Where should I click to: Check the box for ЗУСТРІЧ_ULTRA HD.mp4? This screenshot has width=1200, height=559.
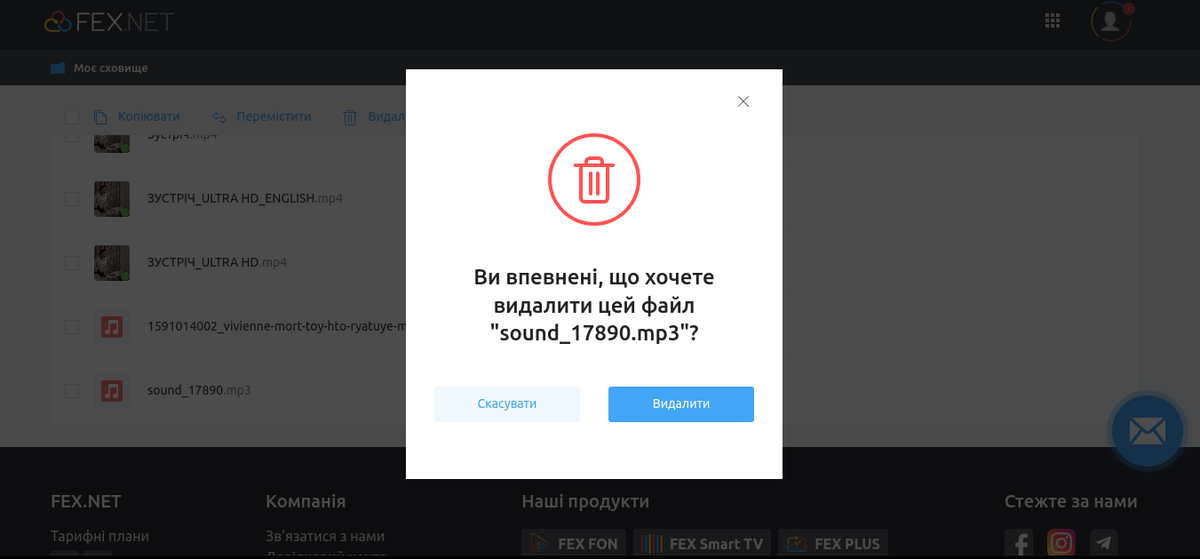pos(72,262)
